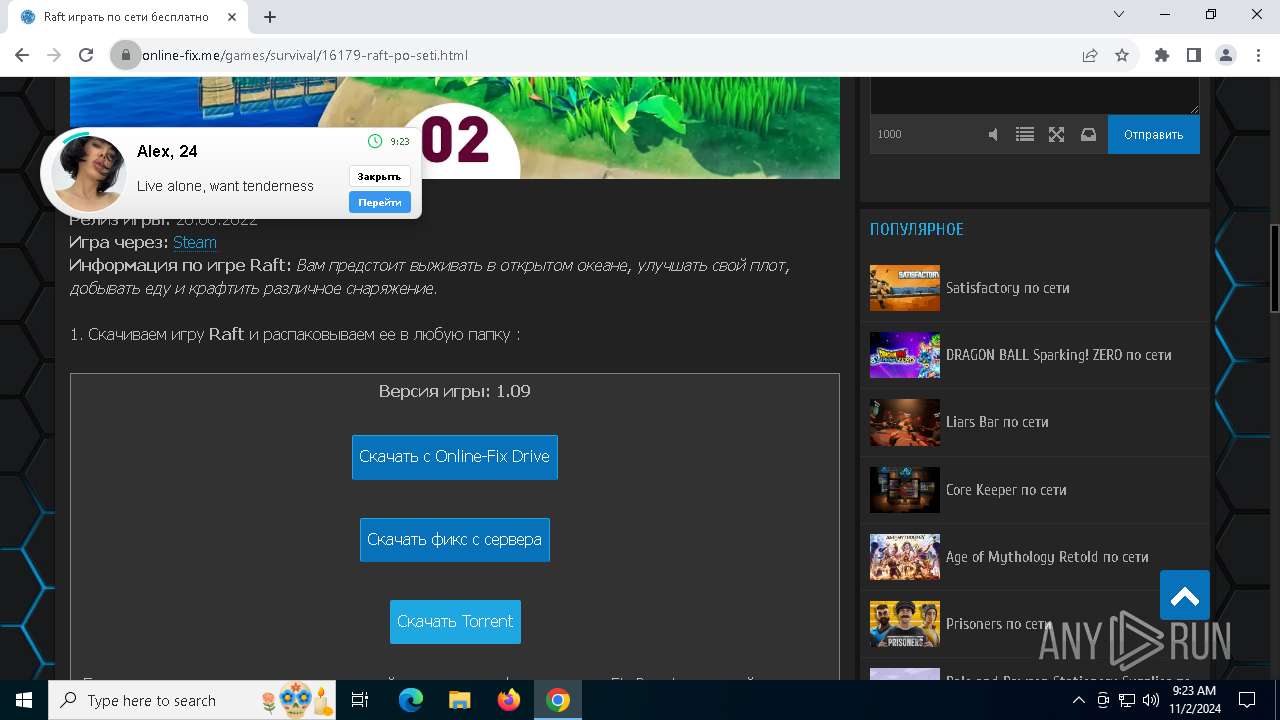The height and width of the screenshot is (720, 1280).
Task: Jump to top with the up-arrow button
Action: [x=1185, y=596]
